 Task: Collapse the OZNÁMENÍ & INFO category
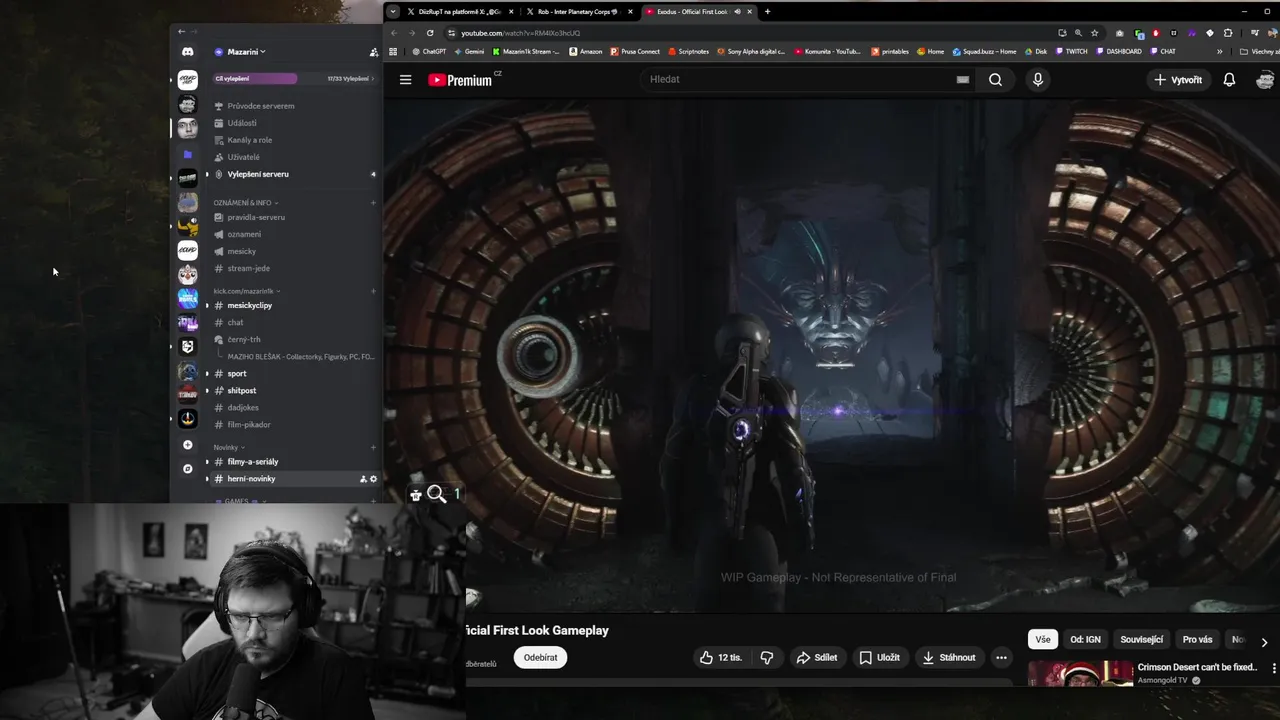[x=245, y=203]
